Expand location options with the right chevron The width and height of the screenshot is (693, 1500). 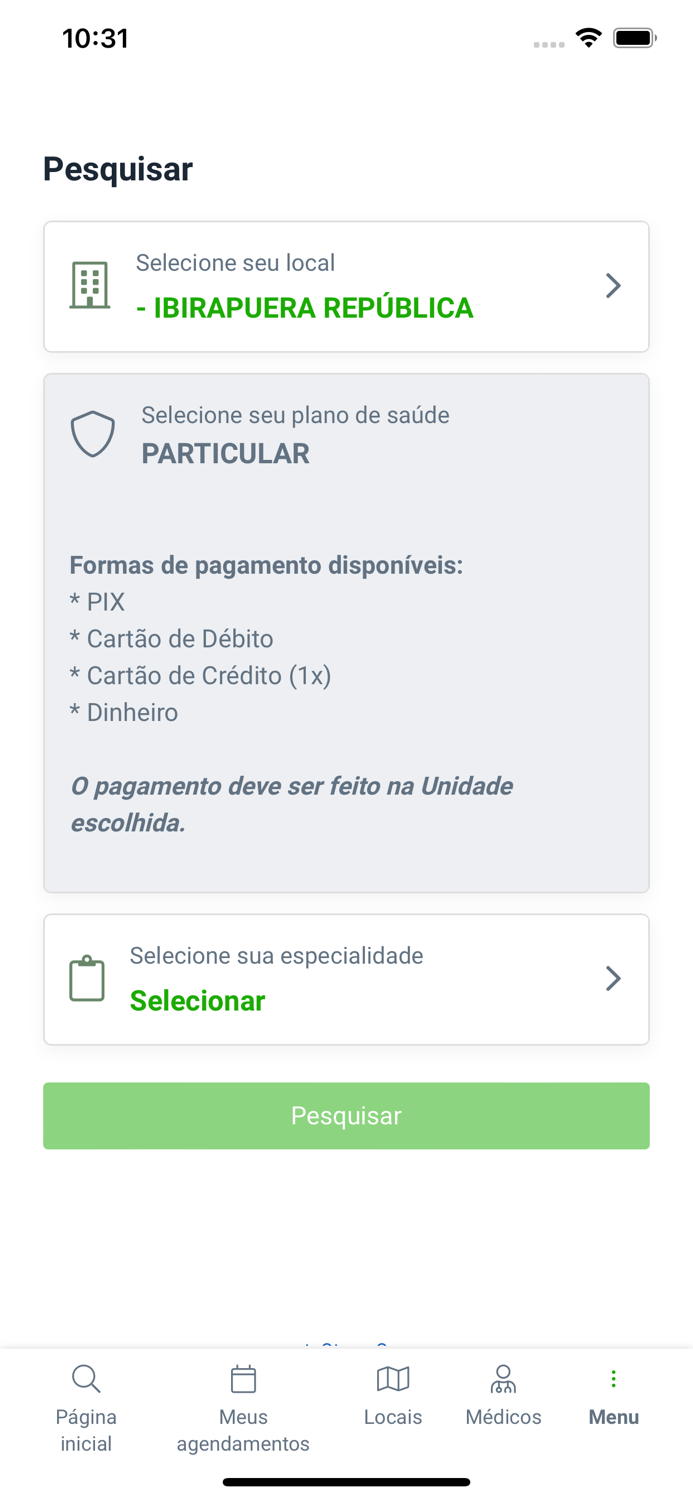point(613,285)
